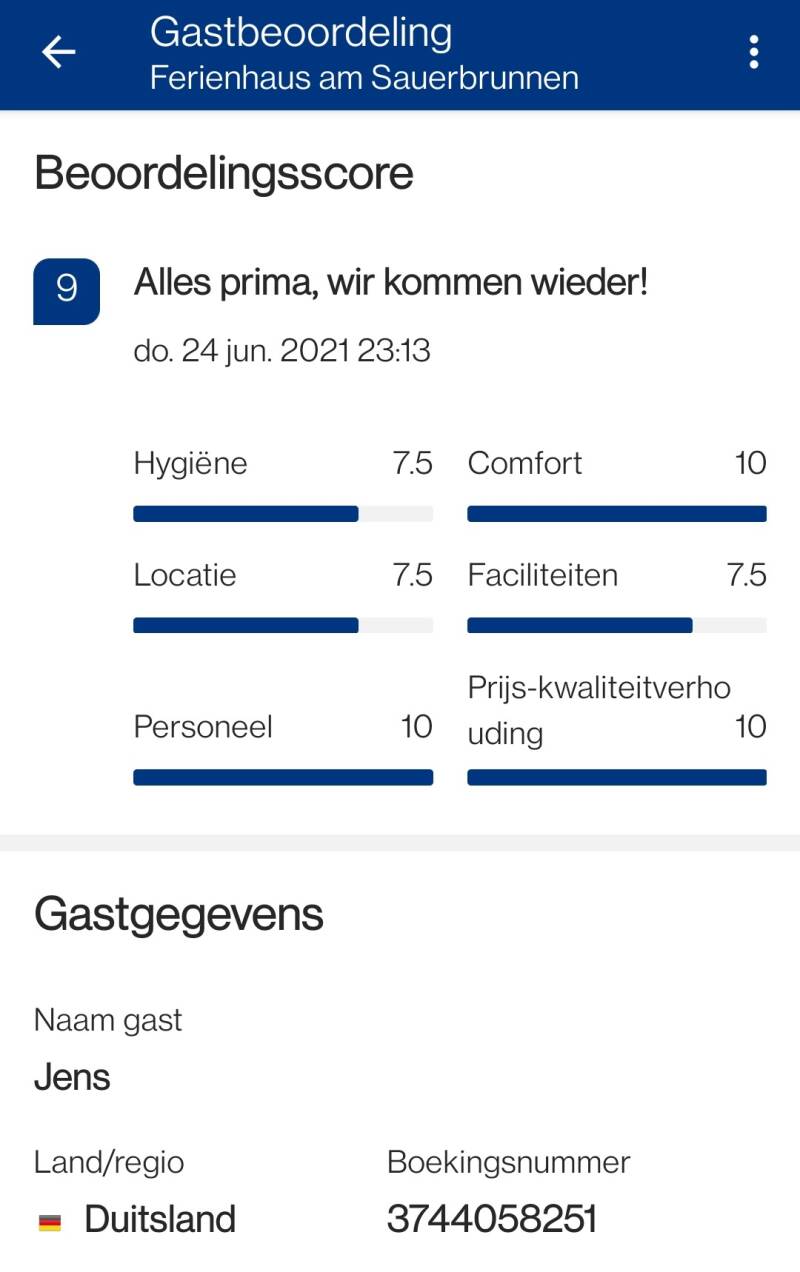The width and height of the screenshot is (800, 1272).
Task: Tap the Hygiëne score bar
Action: 282,514
